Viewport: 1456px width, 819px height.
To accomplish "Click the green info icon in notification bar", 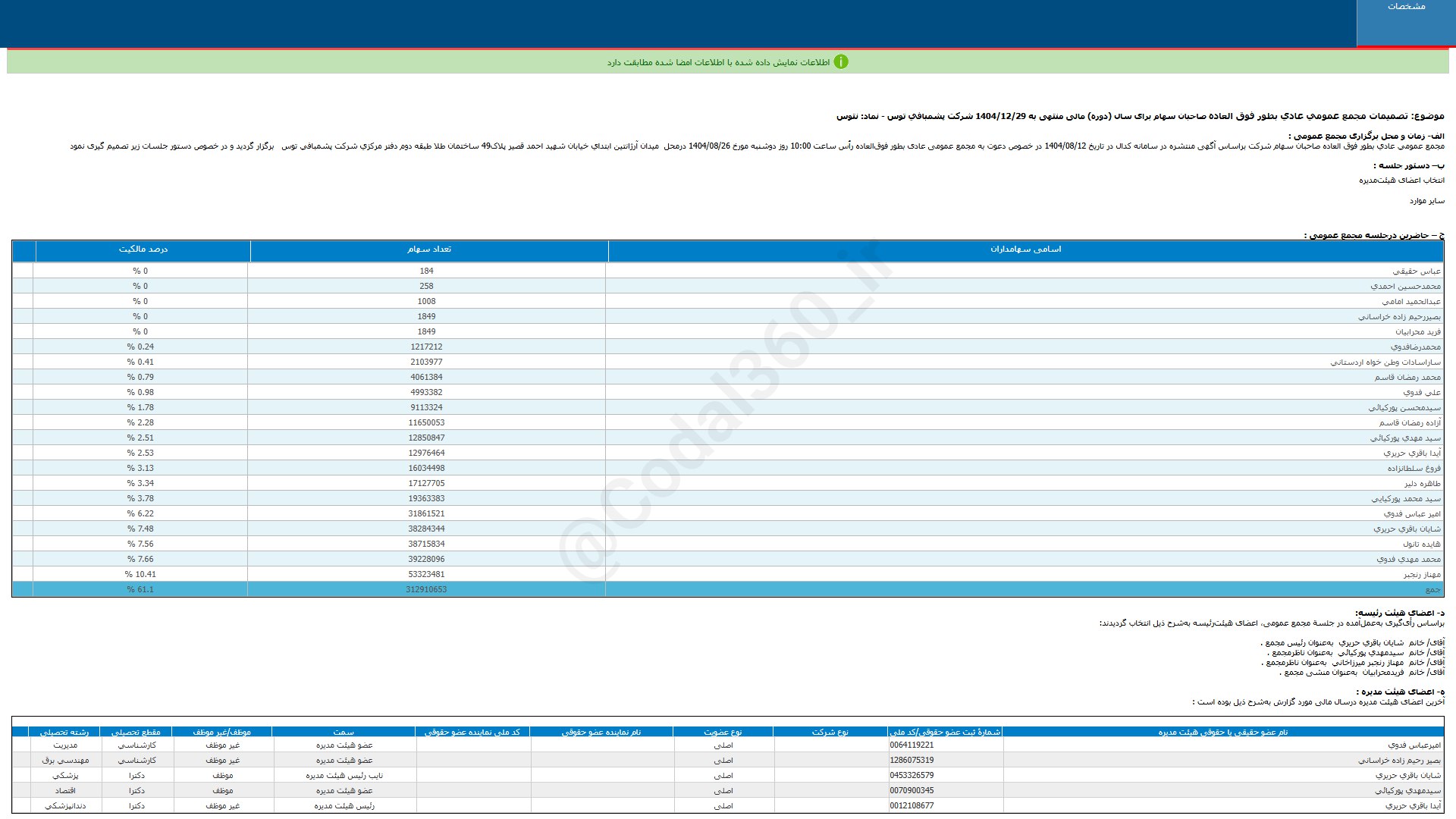I will tap(841, 62).
